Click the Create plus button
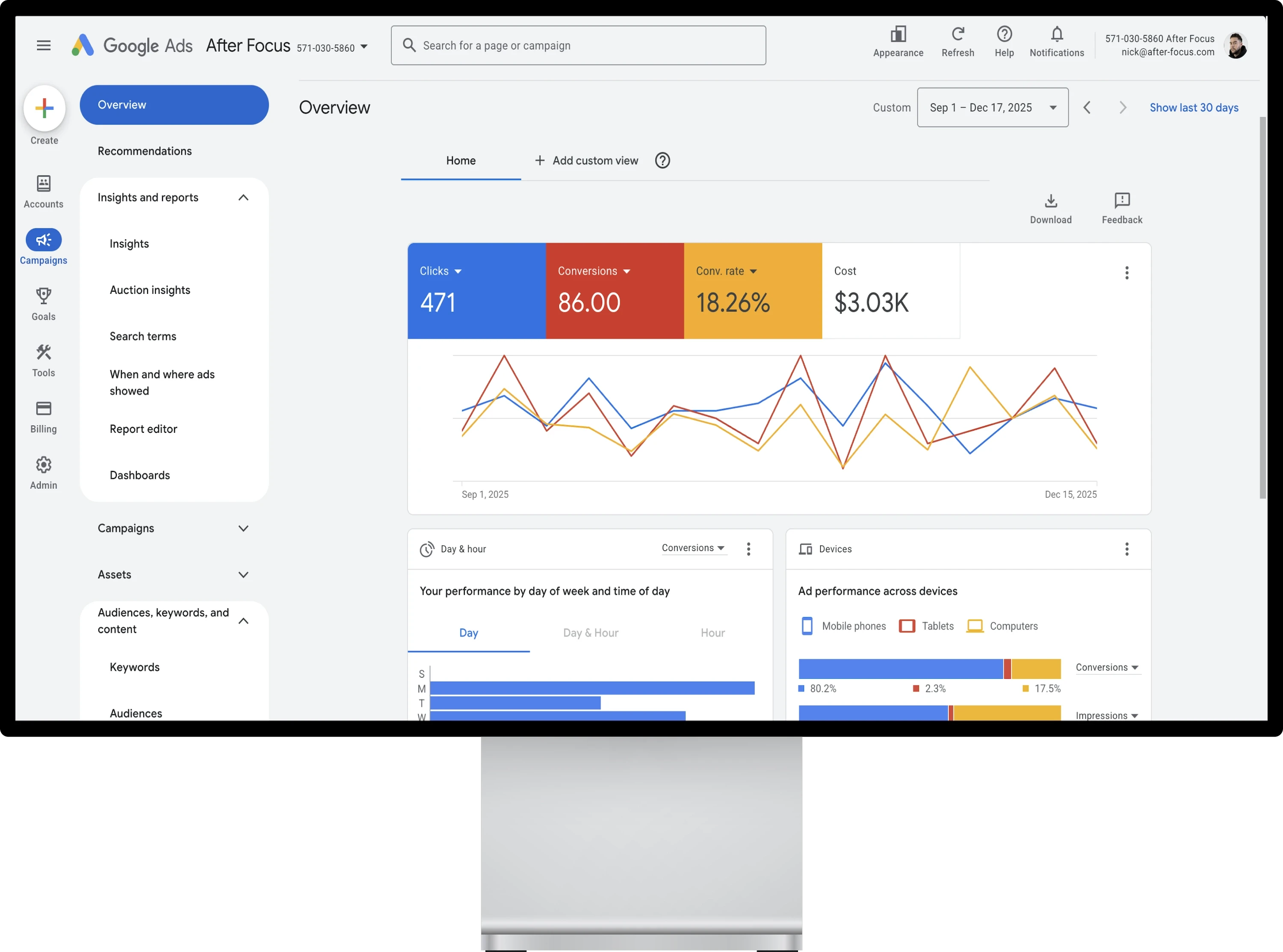This screenshot has width=1283, height=952. click(44, 107)
